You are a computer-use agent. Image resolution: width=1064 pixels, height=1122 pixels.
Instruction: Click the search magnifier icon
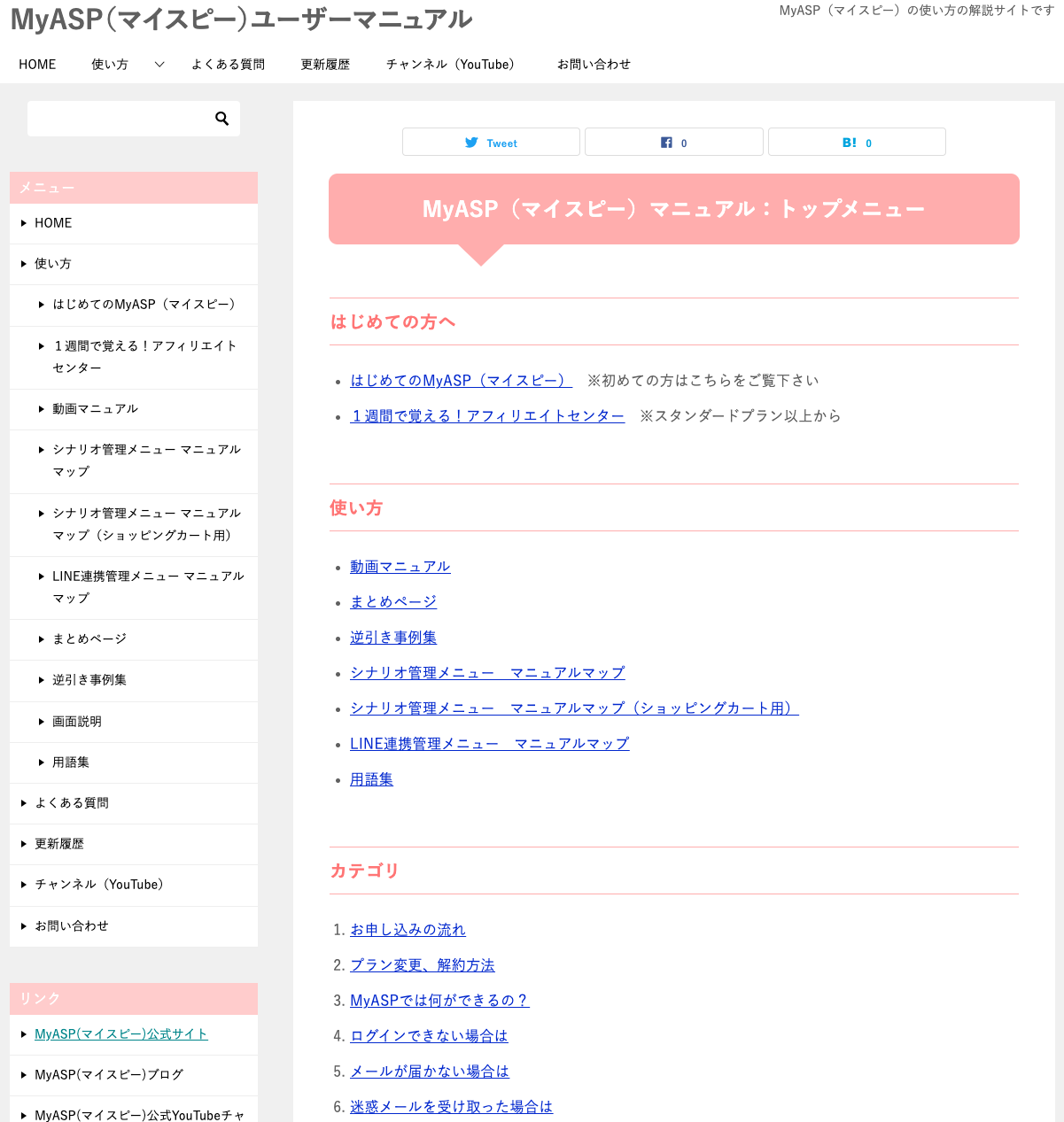click(x=221, y=119)
